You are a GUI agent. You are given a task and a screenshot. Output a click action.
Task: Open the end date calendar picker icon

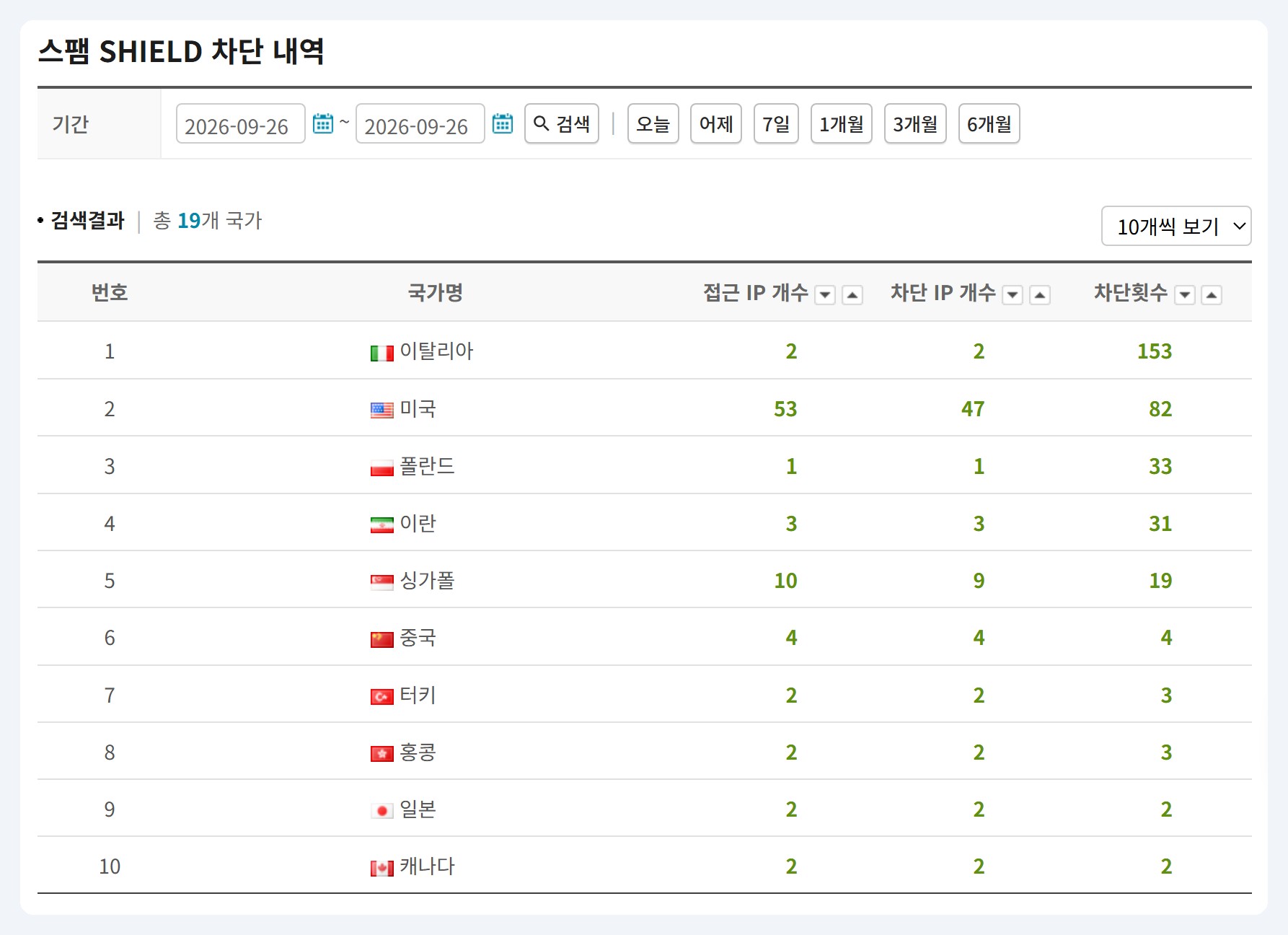pyautogui.click(x=502, y=123)
